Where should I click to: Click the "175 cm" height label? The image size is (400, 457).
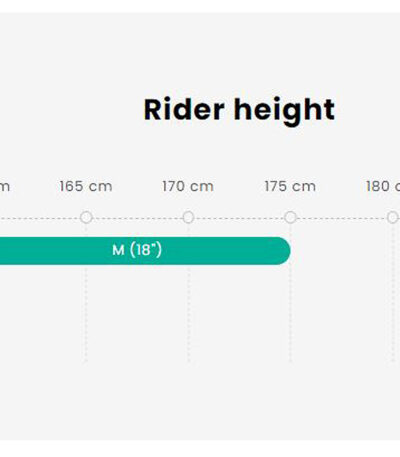pos(290,186)
